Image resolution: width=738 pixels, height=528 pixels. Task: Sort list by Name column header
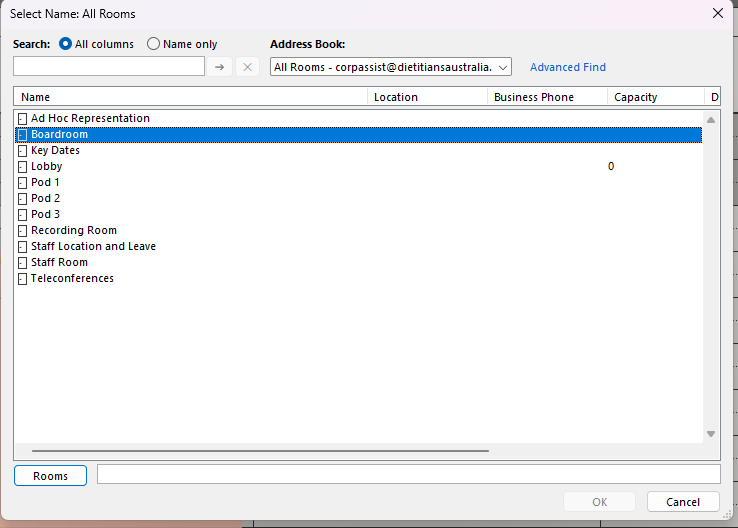pyautogui.click(x=190, y=97)
